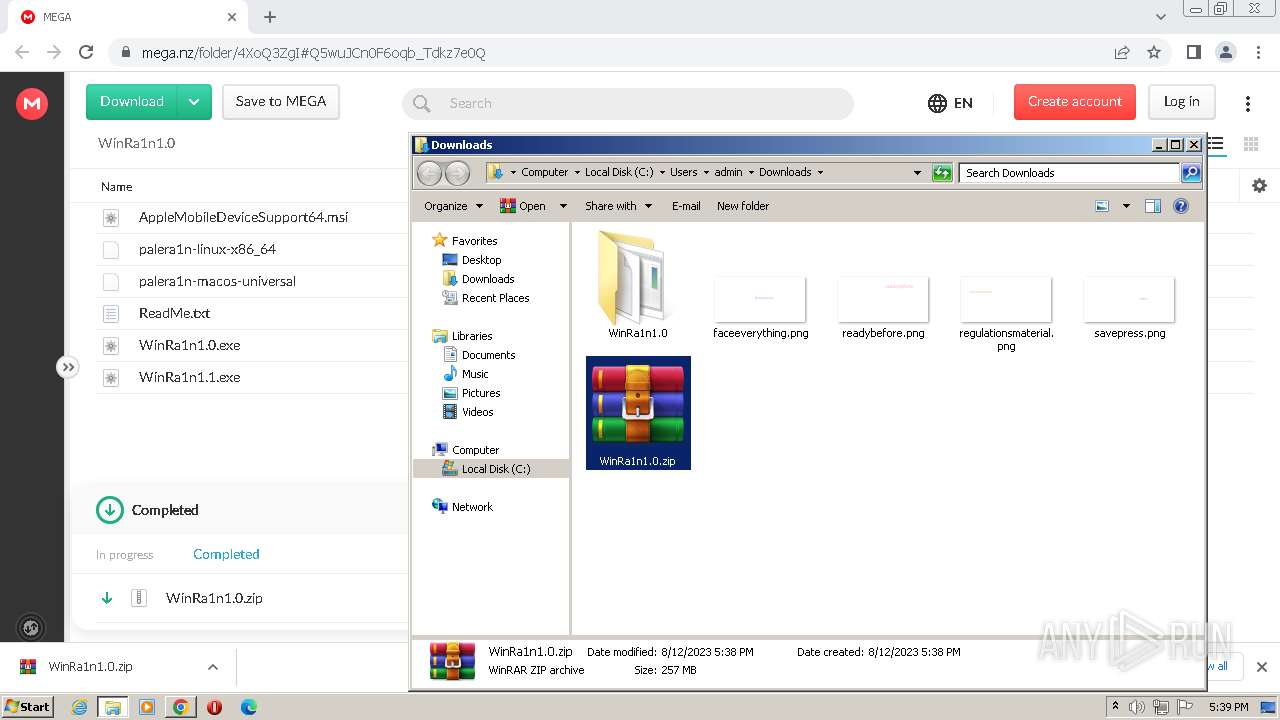
Task: Open the network icon in system tray
Action: 1161,707
